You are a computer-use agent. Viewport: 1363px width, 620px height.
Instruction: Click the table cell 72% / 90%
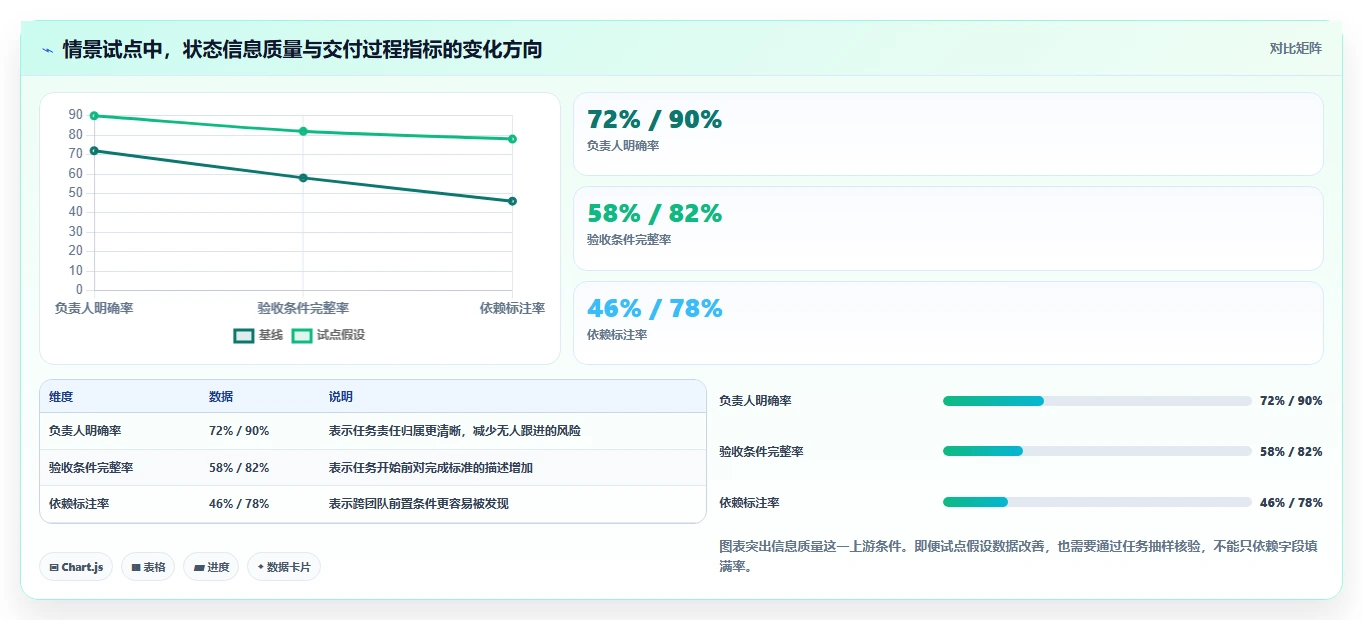pos(239,431)
